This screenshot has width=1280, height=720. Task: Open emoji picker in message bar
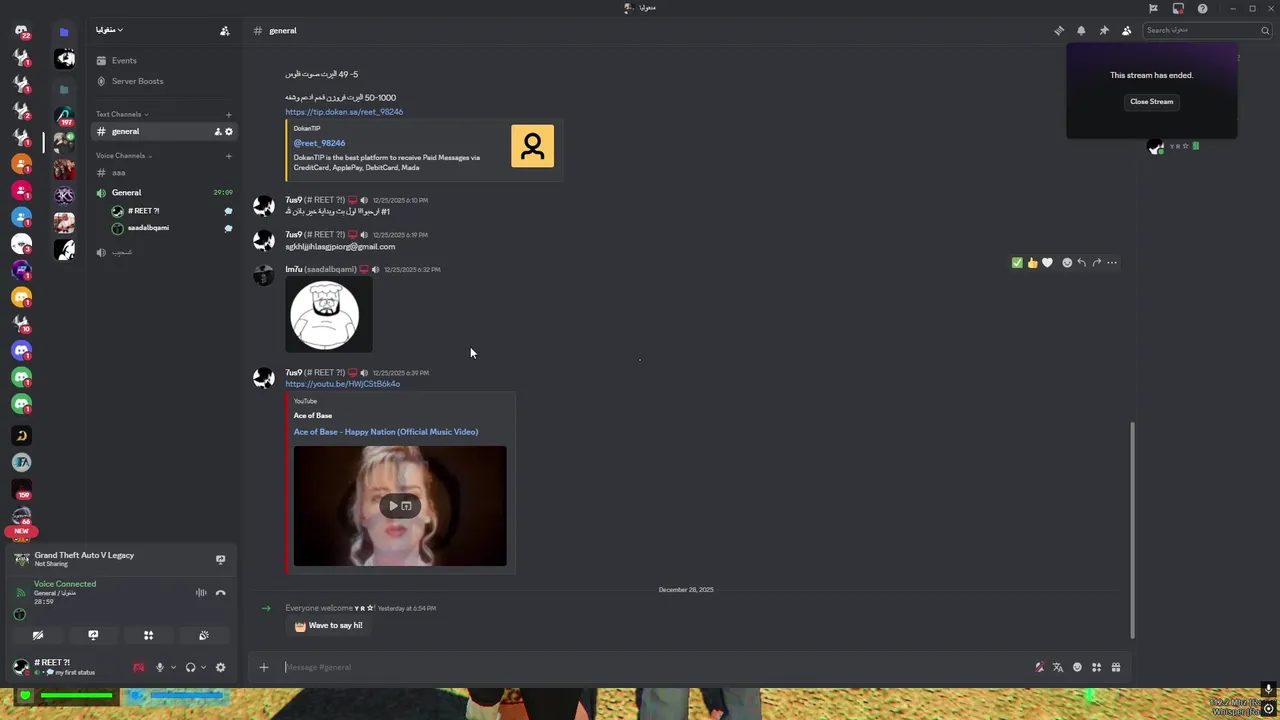(1077, 667)
